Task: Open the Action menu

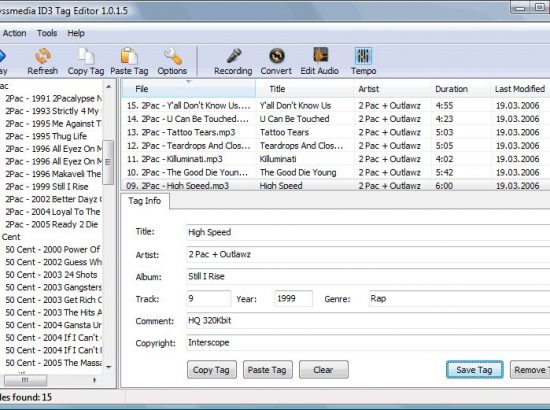Action: tap(14, 33)
